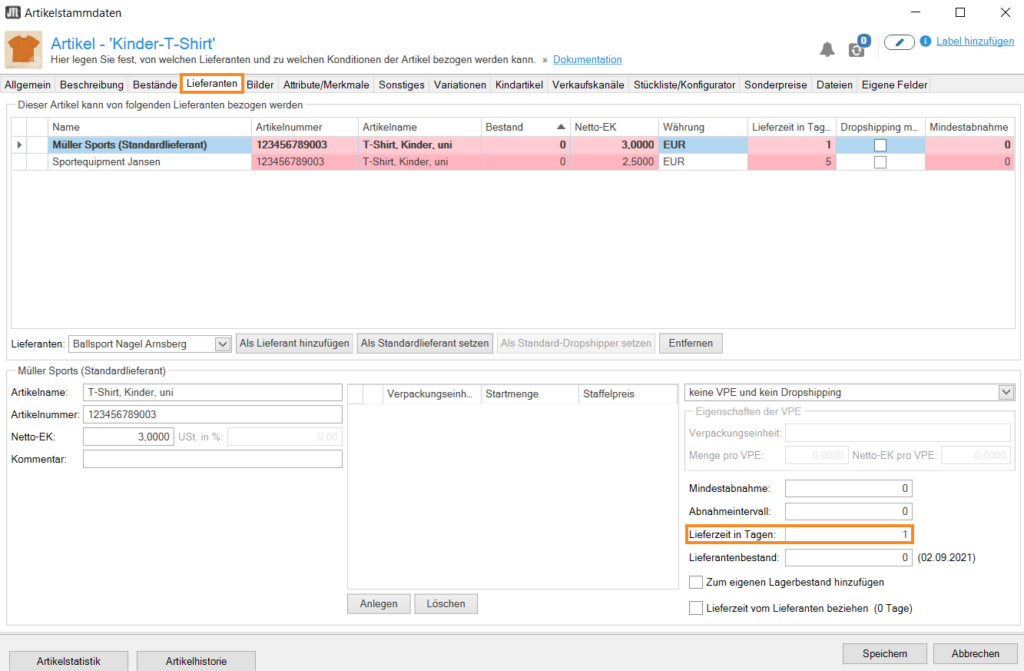Open the Sonderpreise tab
The image size is (1024, 671).
[775, 85]
